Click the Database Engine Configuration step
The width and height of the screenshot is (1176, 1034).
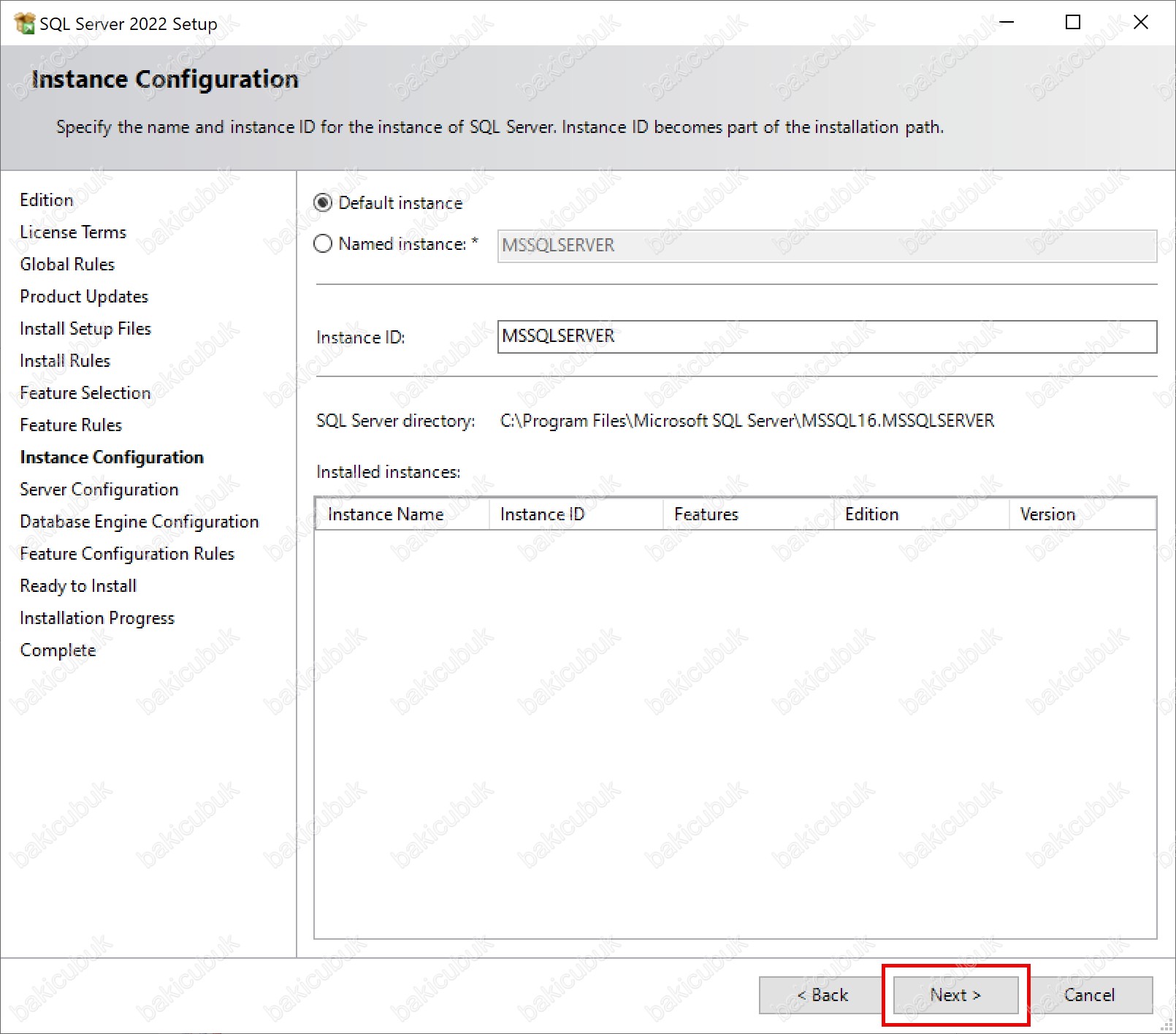point(140,521)
